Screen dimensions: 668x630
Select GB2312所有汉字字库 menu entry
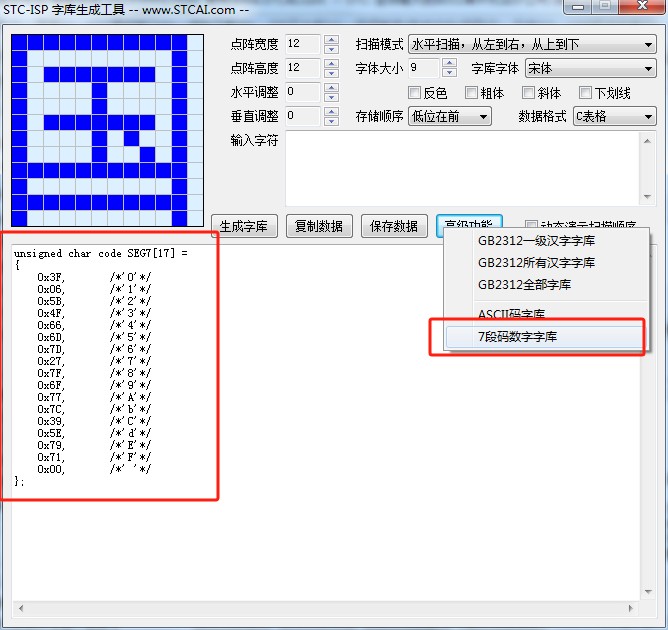[x=546, y=262]
